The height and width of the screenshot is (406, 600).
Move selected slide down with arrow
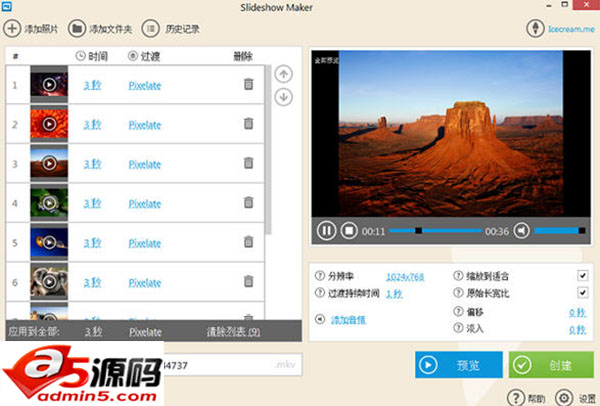tap(284, 97)
